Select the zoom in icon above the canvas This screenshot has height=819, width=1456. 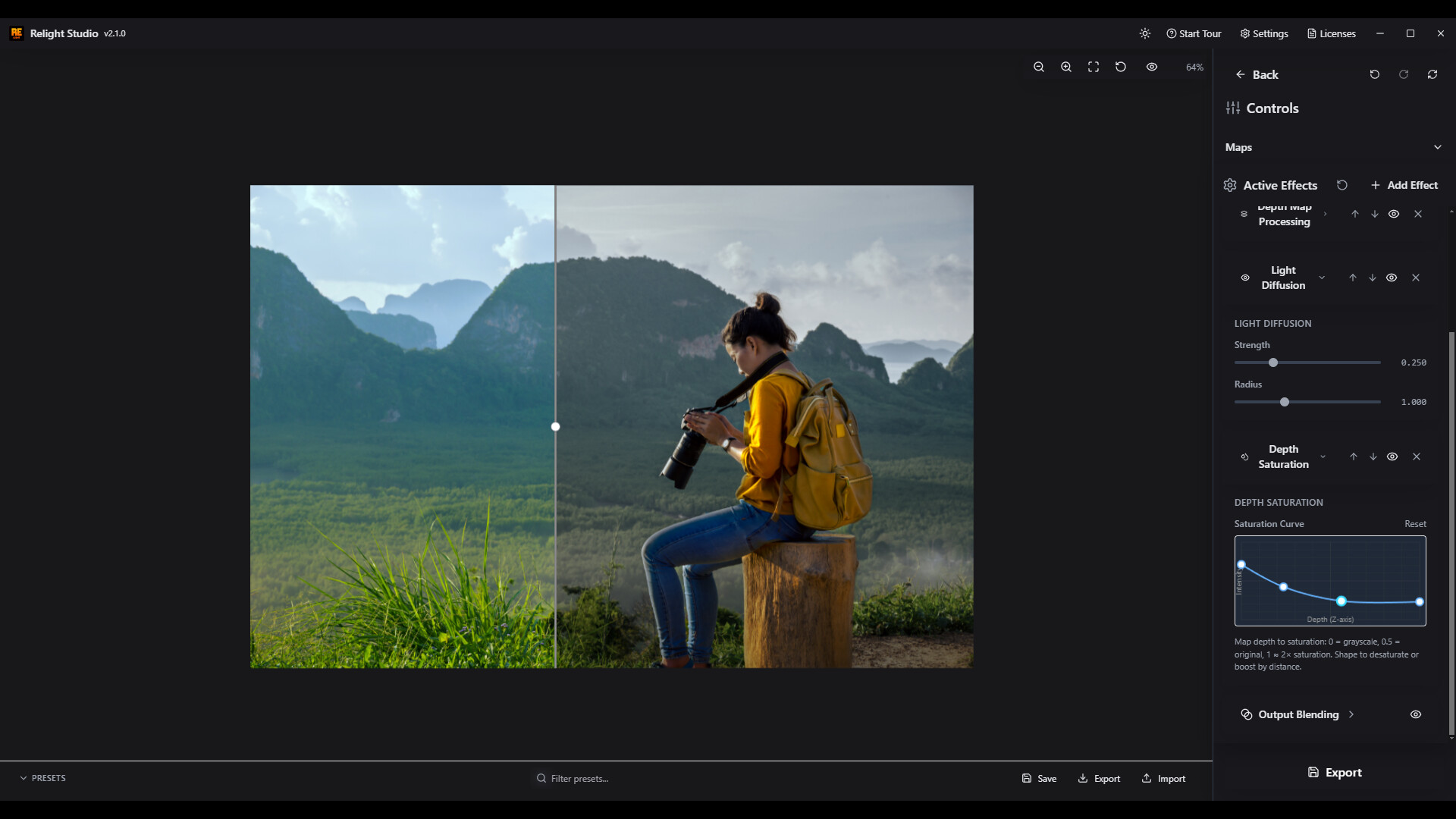click(1065, 67)
